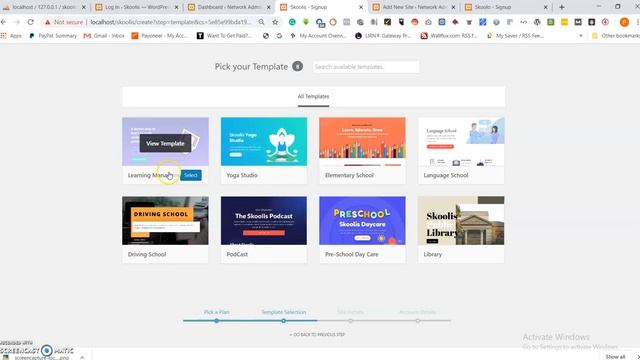Viewport: 640px width, 360px height.
Task: Click the Not secure warning indicator
Action: coord(64,22)
